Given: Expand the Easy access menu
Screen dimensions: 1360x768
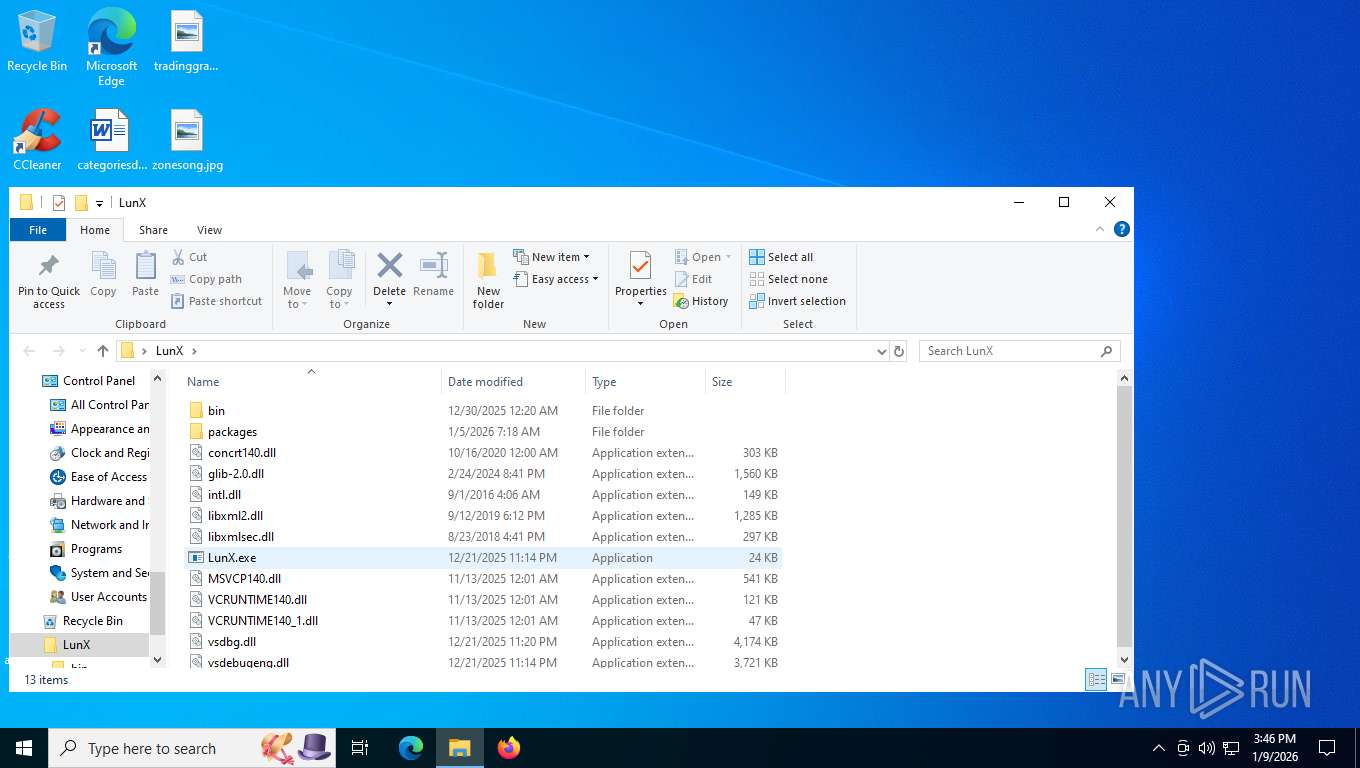Looking at the screenshot, I should coord(555,279).
